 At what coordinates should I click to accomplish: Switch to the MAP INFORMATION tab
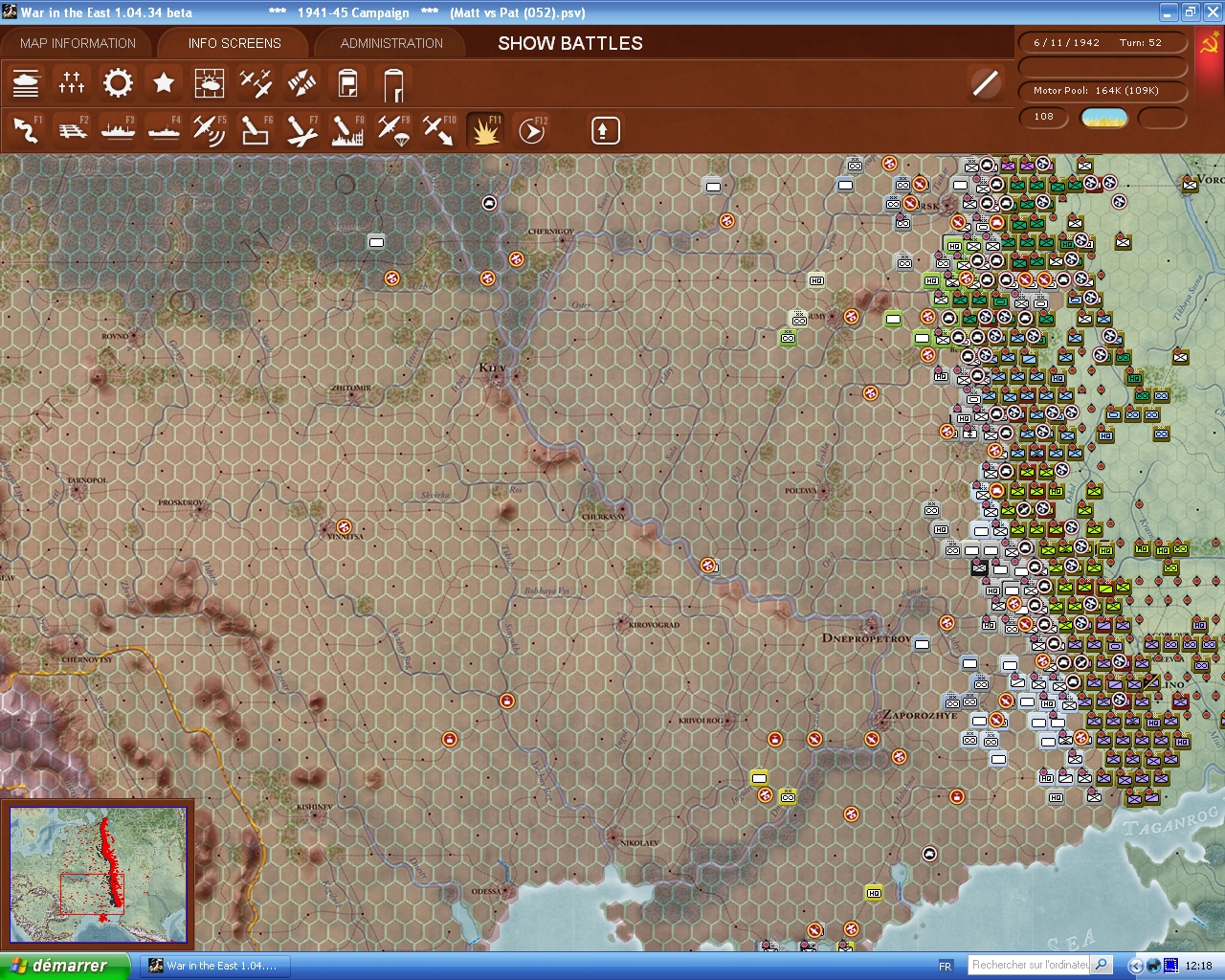point(78,43)
